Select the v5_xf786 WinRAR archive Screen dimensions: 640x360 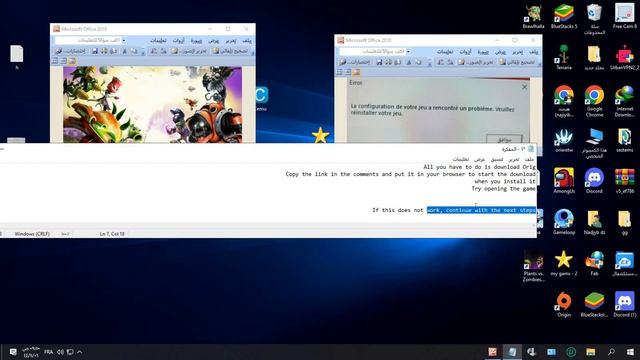coord(624,181)
